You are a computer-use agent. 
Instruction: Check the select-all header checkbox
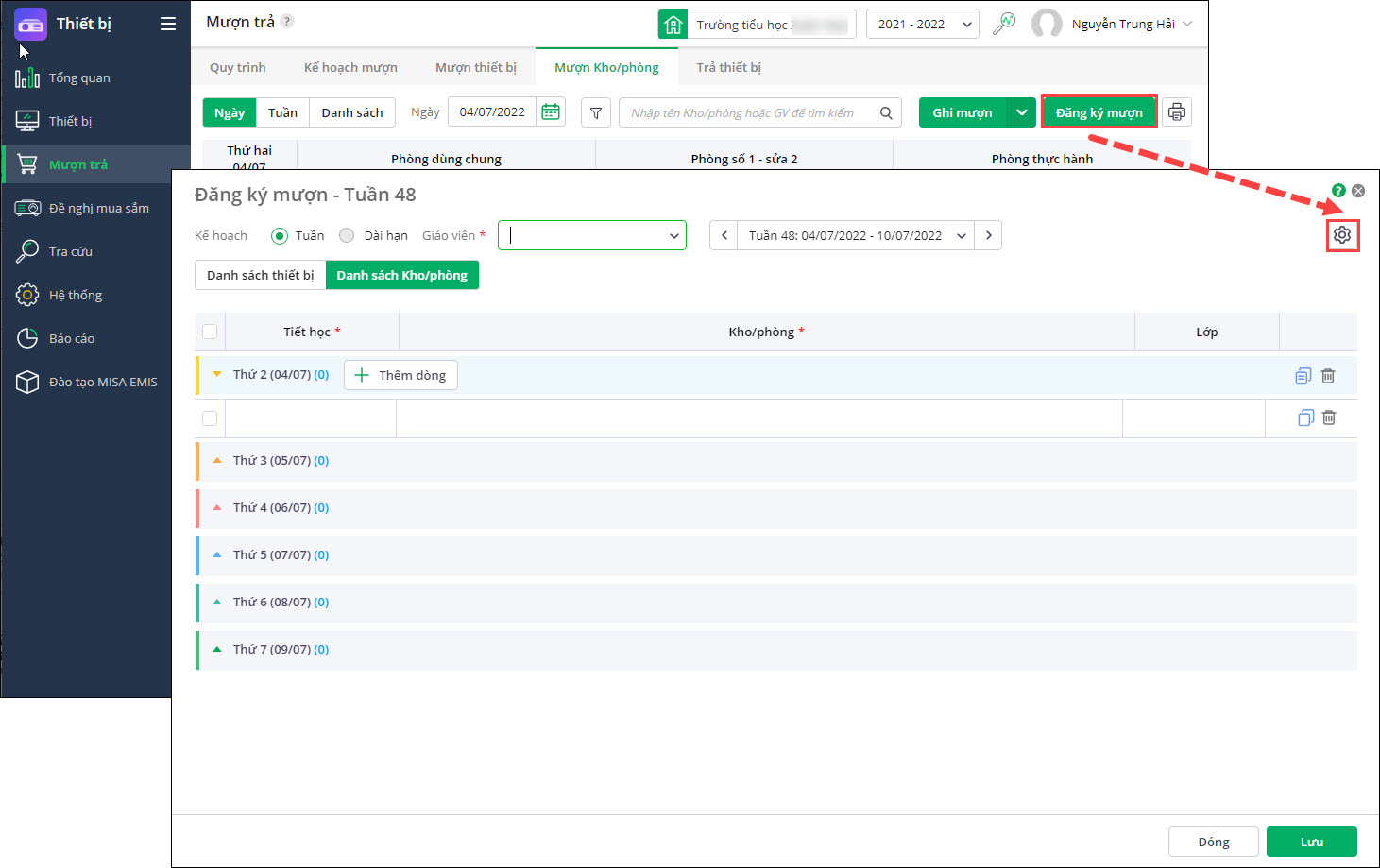[x=210, y=332]
